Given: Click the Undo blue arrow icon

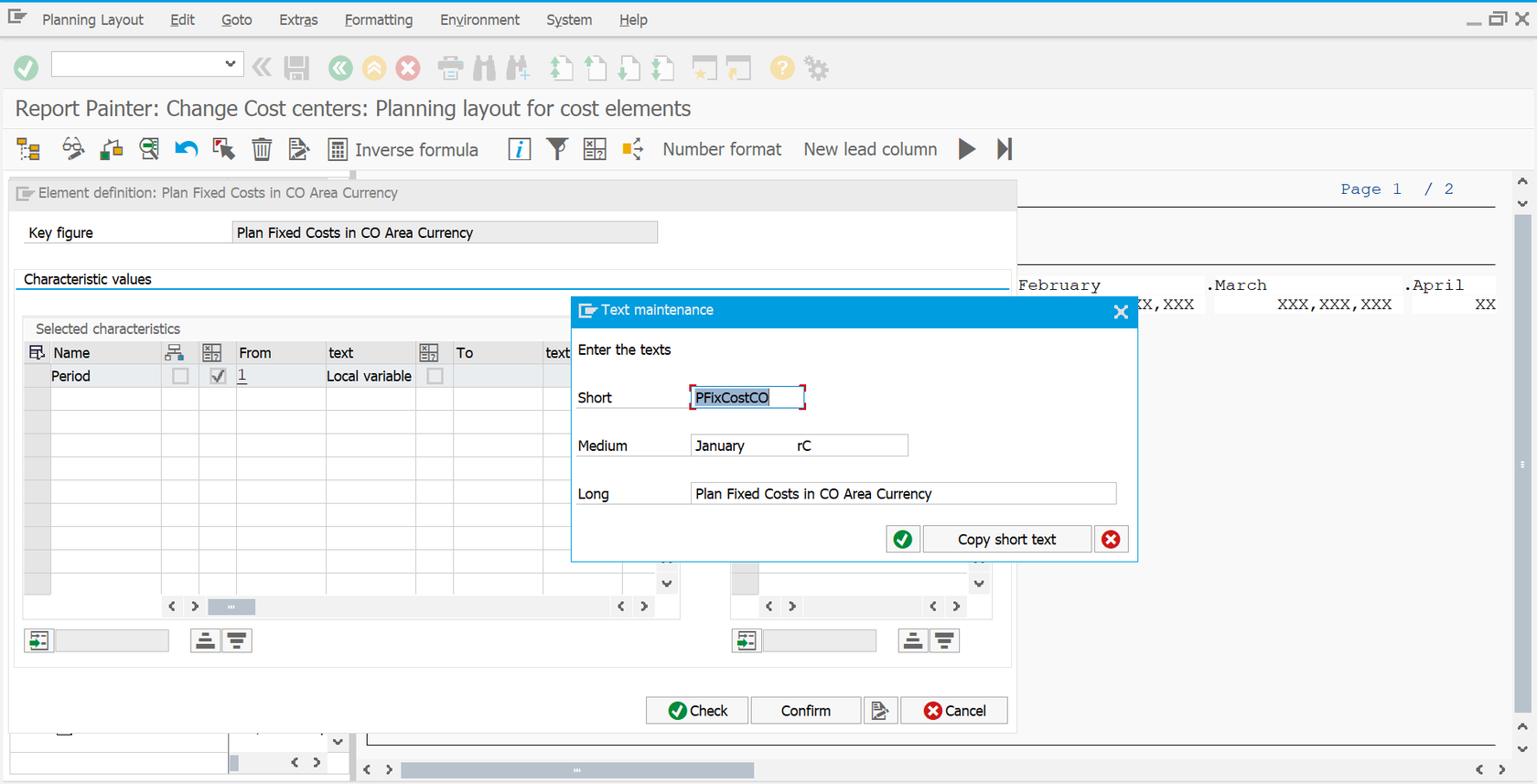Looking at the screenshot, I should [x=187, y=149].
